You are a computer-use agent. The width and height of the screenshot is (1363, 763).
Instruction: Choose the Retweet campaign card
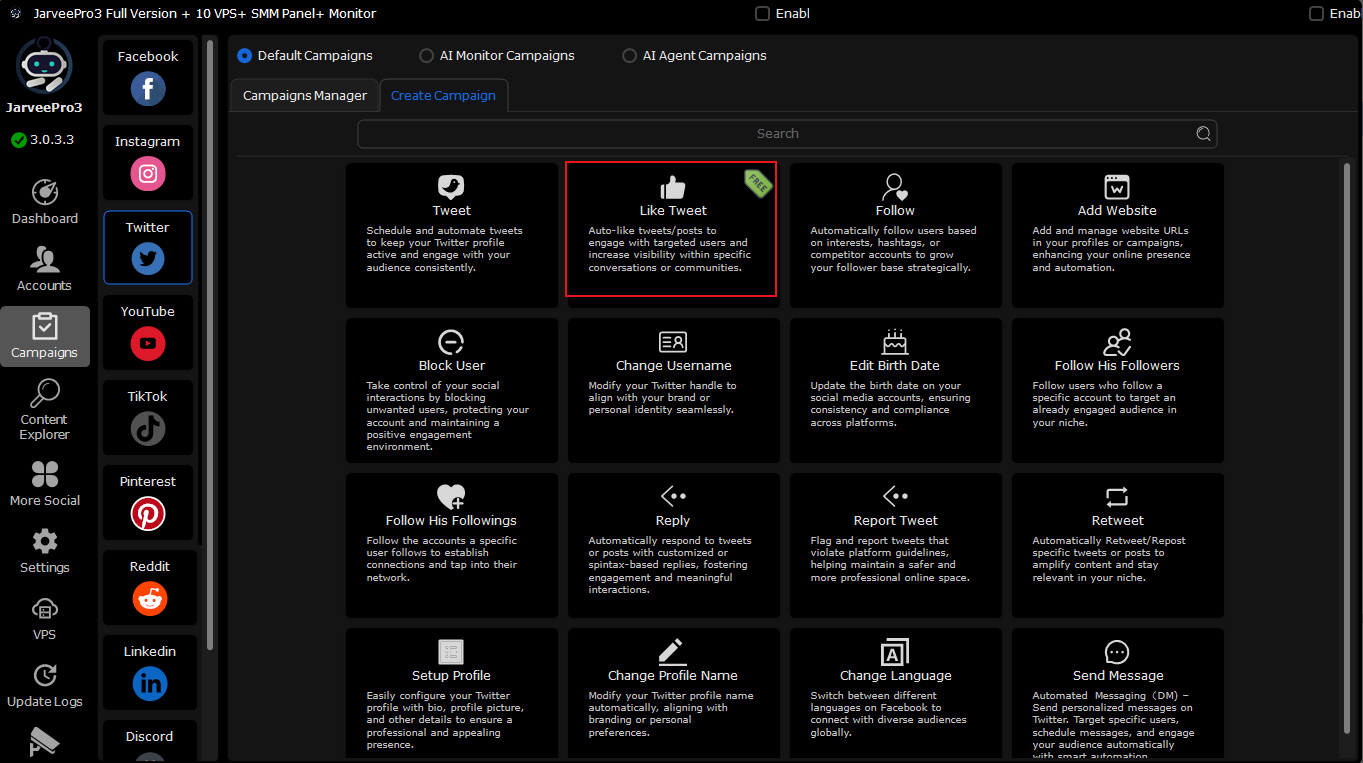point(1117,540)
